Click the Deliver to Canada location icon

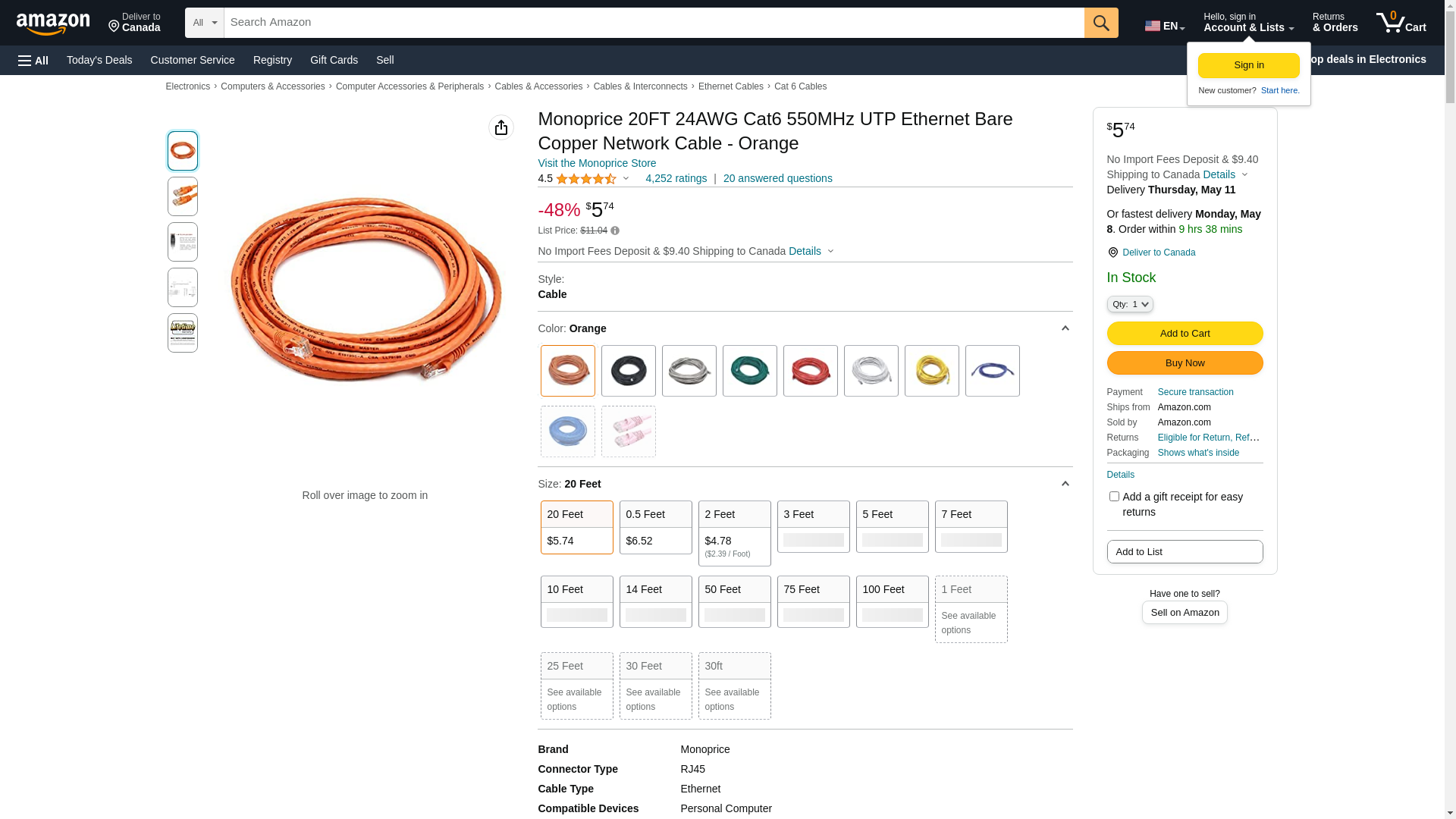tap(1112, 253)
